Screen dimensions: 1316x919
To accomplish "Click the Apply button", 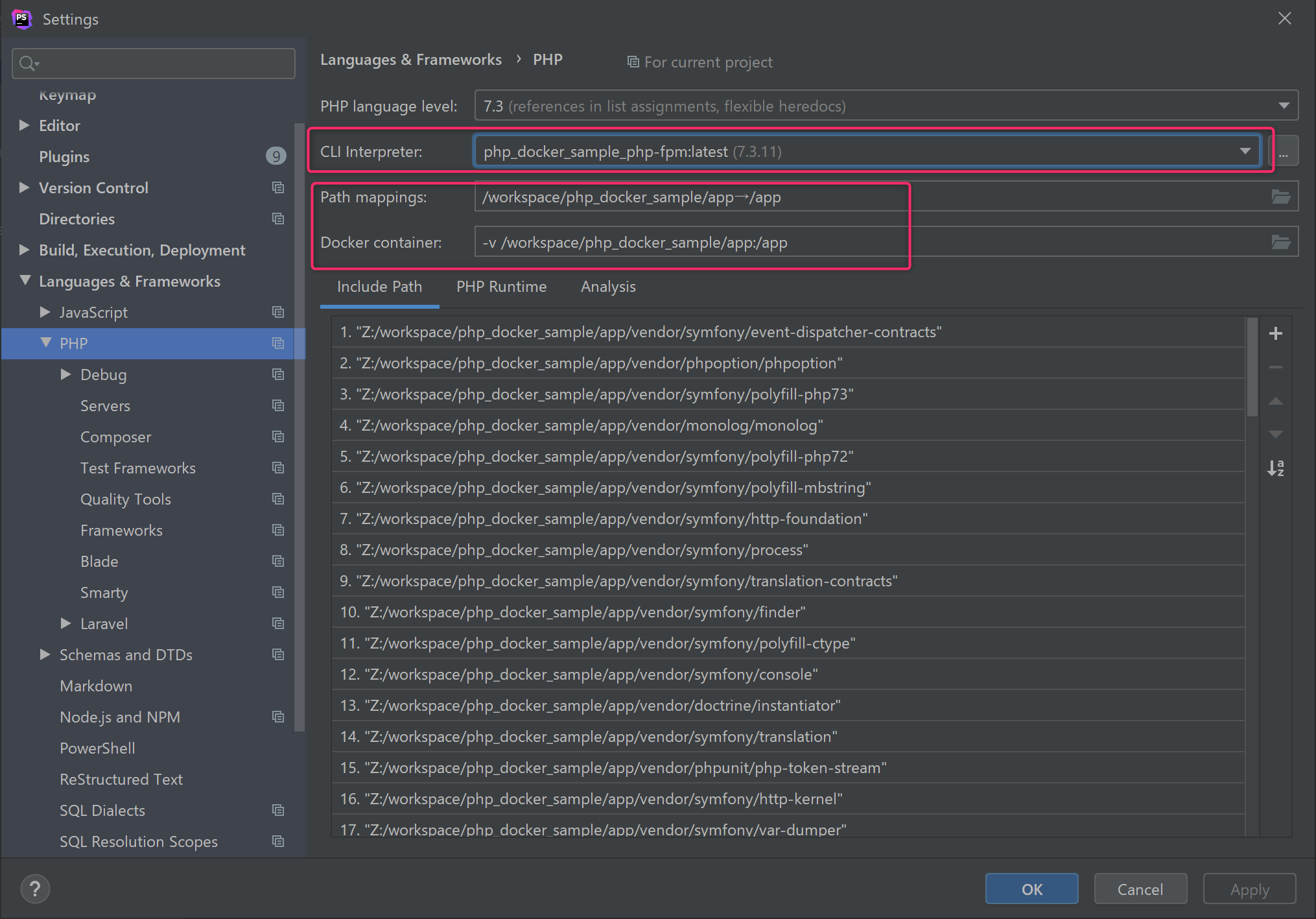I will [1249, 889].
